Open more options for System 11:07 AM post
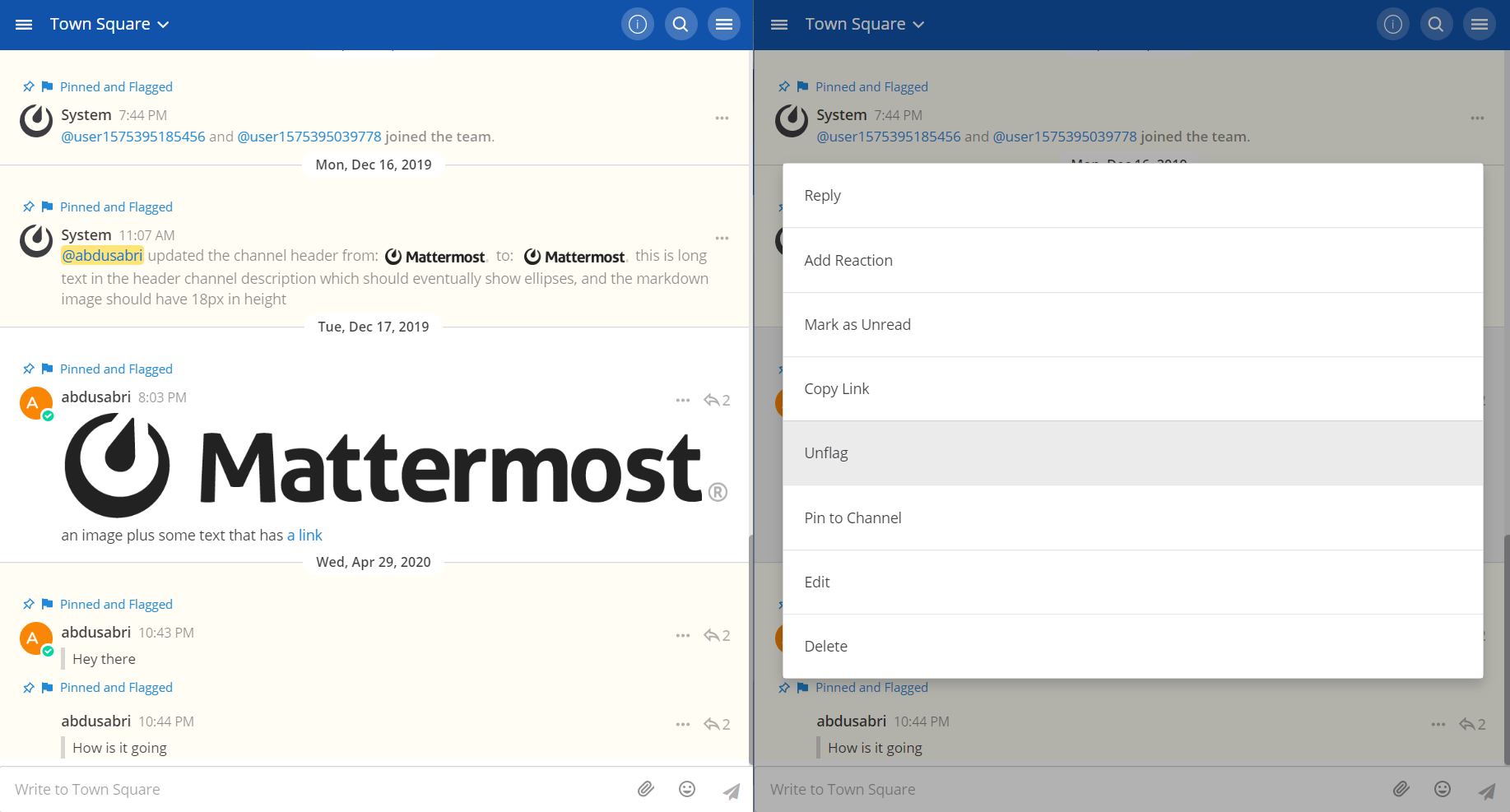The width and height of the screenshot is (1510, 812). [x=722, y=239]
